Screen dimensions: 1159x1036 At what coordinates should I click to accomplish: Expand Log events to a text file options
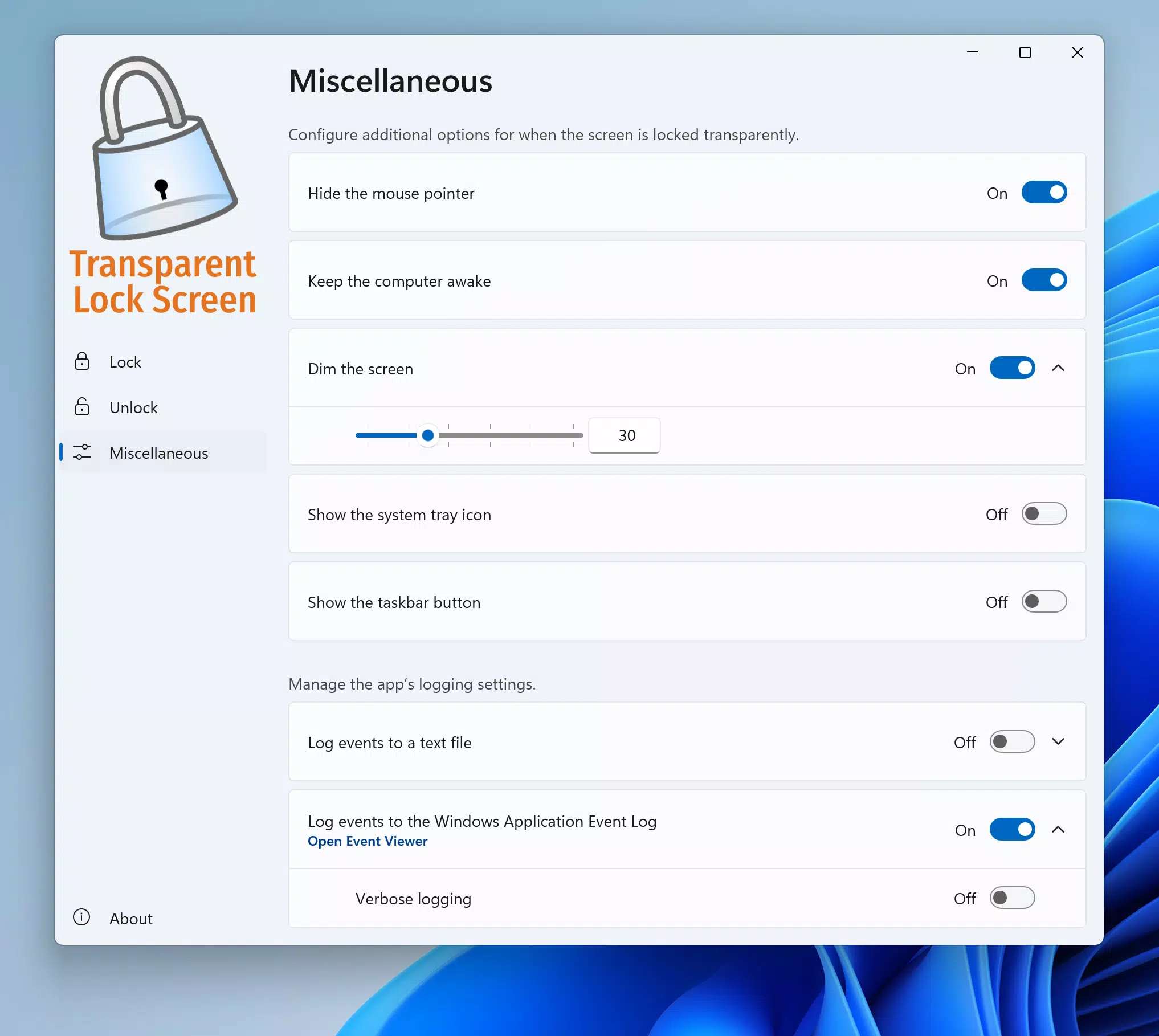tap(1058, 742)
